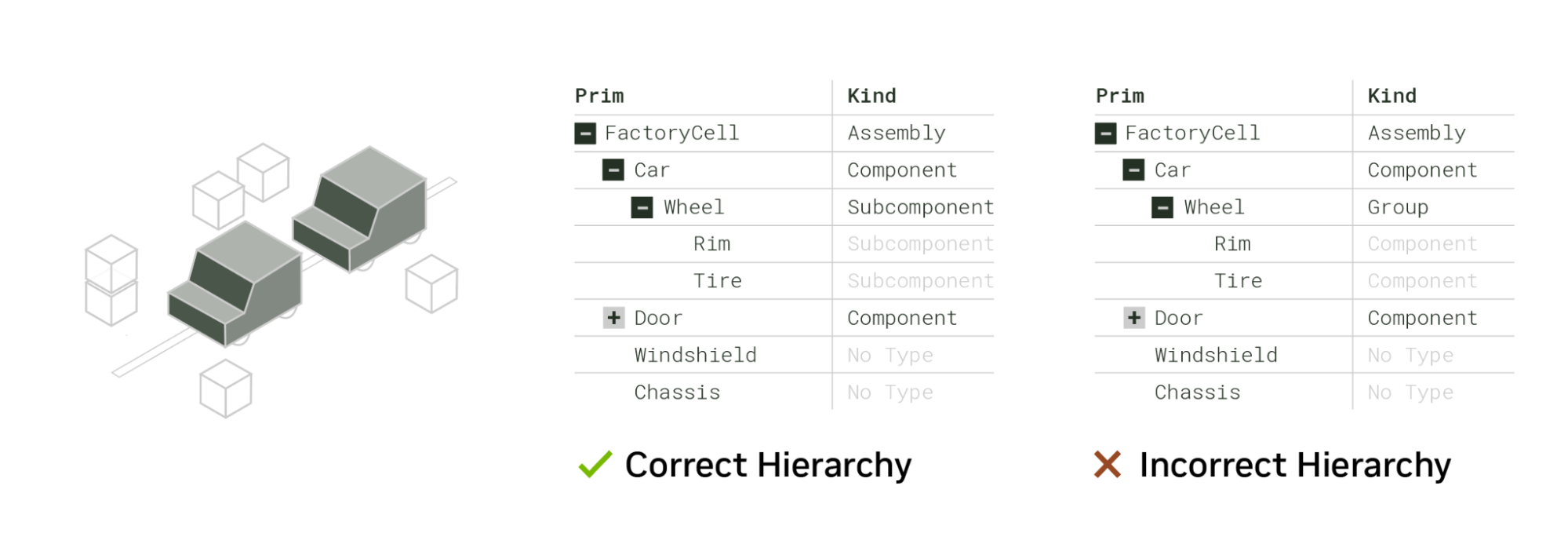Collapse FactoryCell in the Correct Hierarchy table
The image size is (1568, 544).
coord(585,133)
